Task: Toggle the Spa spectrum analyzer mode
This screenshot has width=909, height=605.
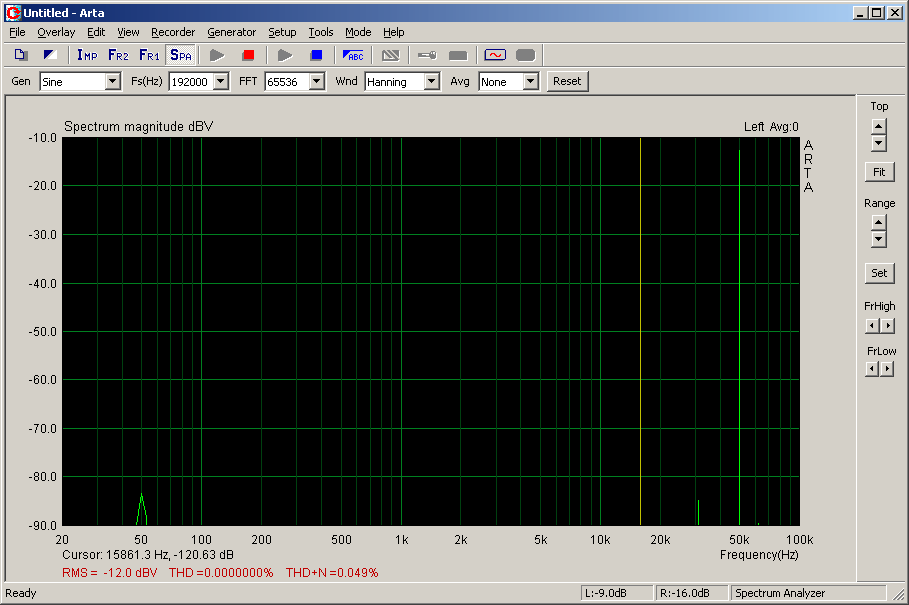Action: (180, 55)
